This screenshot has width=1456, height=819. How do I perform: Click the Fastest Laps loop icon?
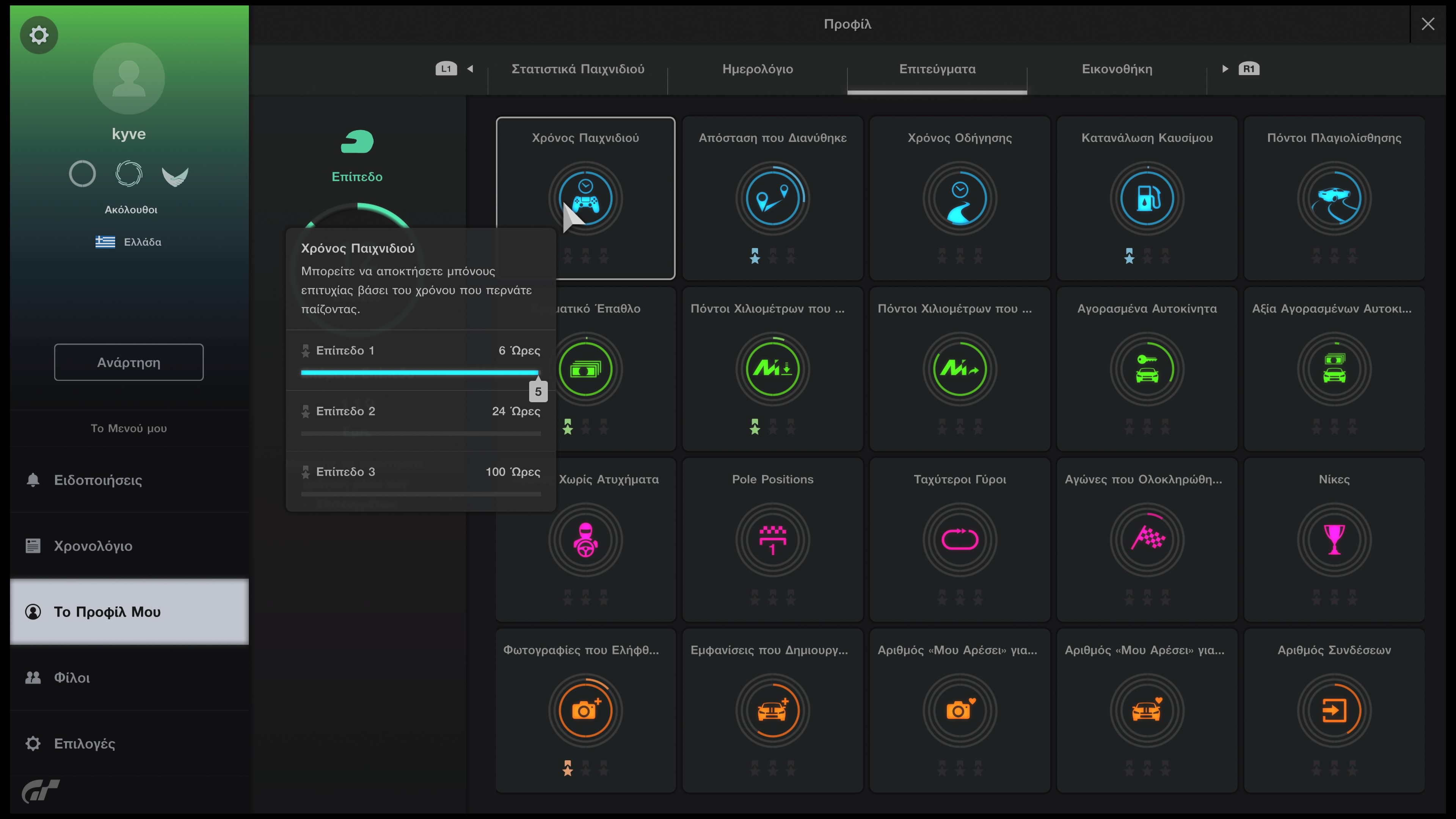pos(960,539)
